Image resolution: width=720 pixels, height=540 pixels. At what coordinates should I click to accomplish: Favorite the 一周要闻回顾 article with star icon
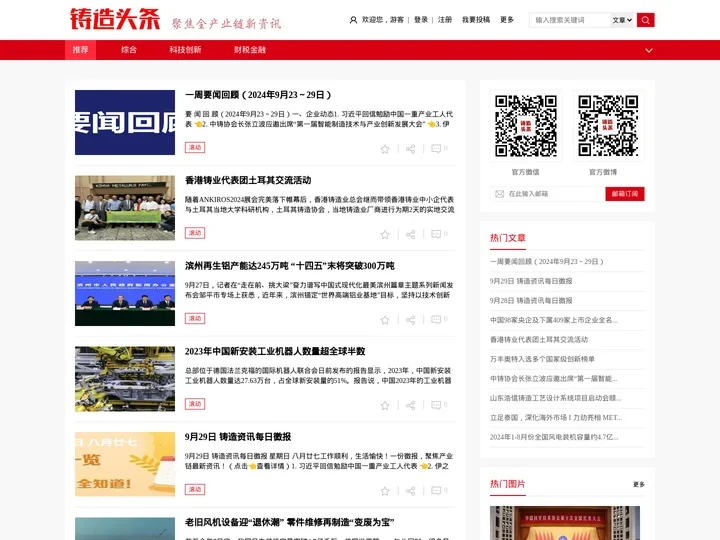click(385, 149)
